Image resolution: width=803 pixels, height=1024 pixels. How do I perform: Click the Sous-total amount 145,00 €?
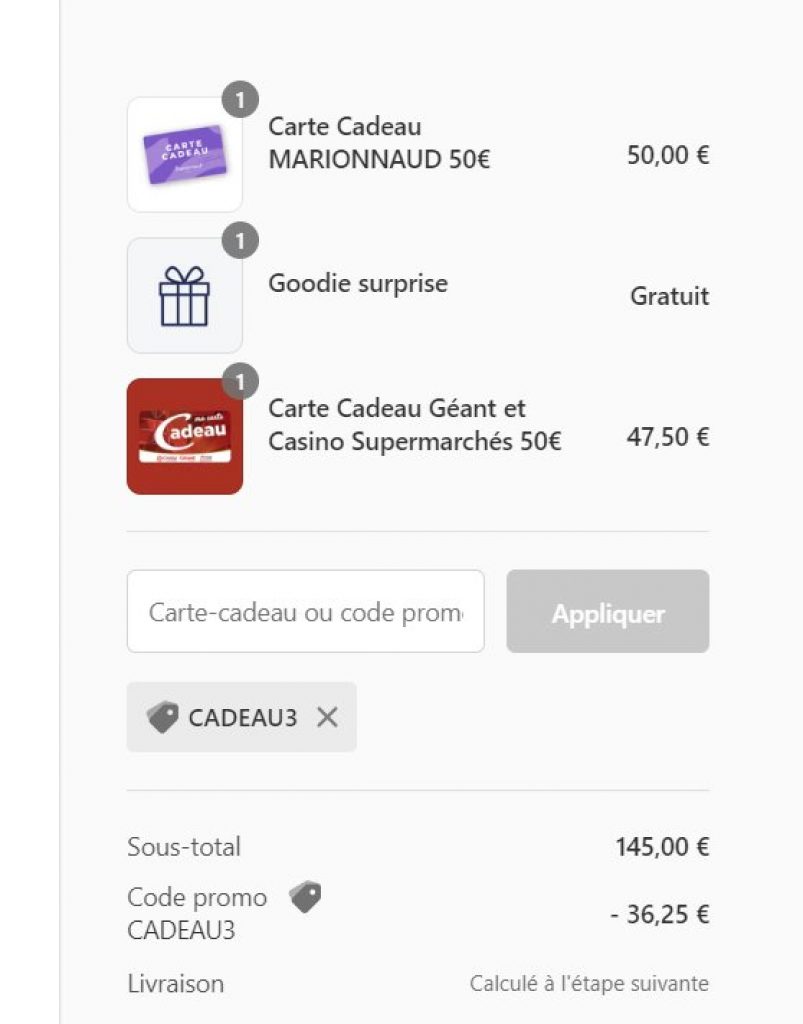point(662,847)
